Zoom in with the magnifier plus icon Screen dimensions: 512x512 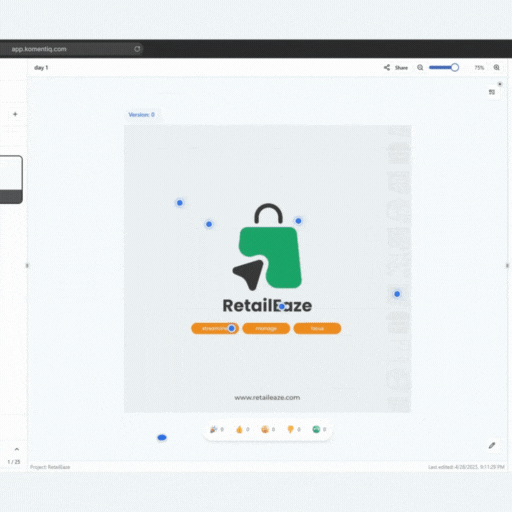(496, 68)
